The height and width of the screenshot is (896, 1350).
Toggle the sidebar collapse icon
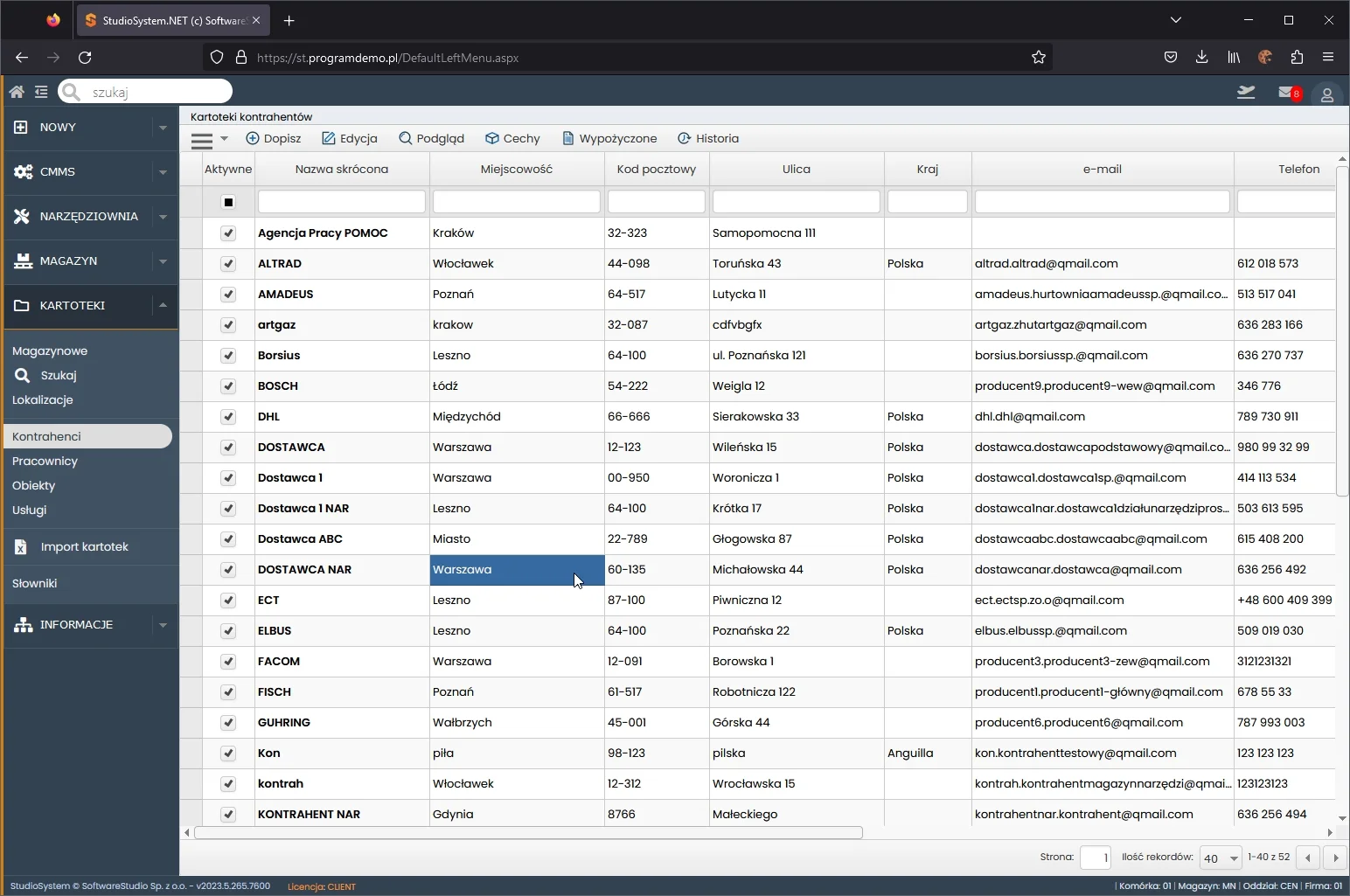click(x=41, y=92)
